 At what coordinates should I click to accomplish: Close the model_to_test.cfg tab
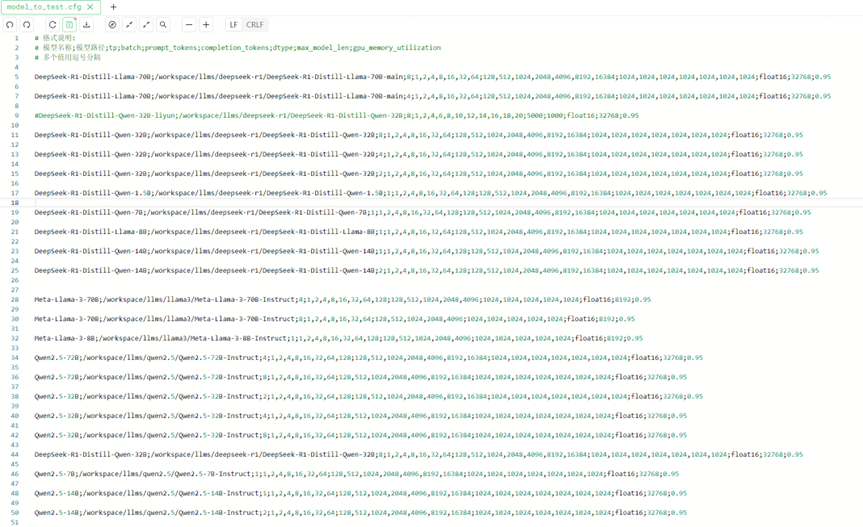90,7
